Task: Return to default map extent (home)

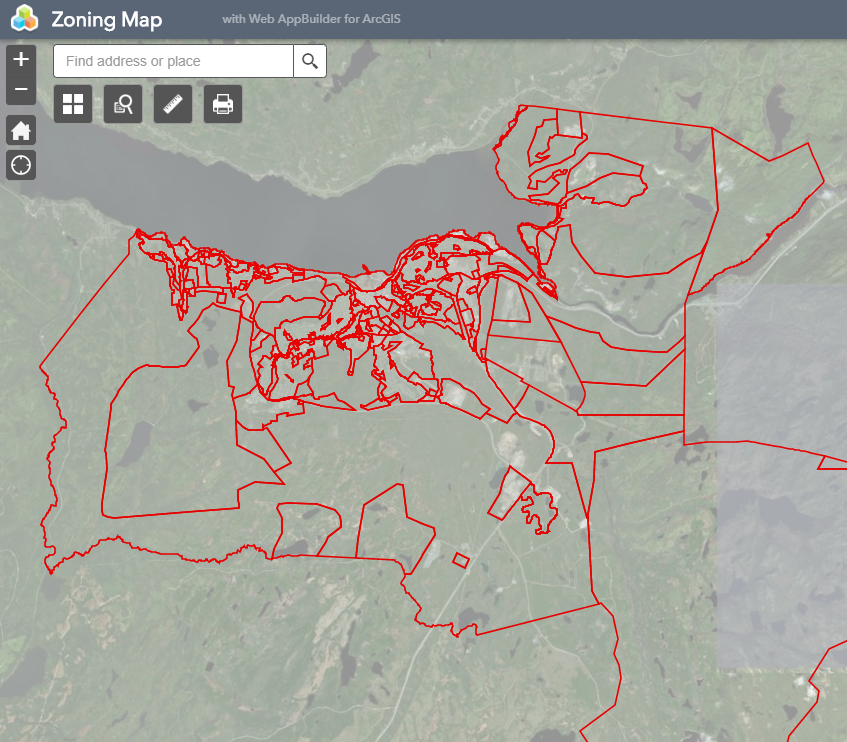Action: (x=21, y=130)
